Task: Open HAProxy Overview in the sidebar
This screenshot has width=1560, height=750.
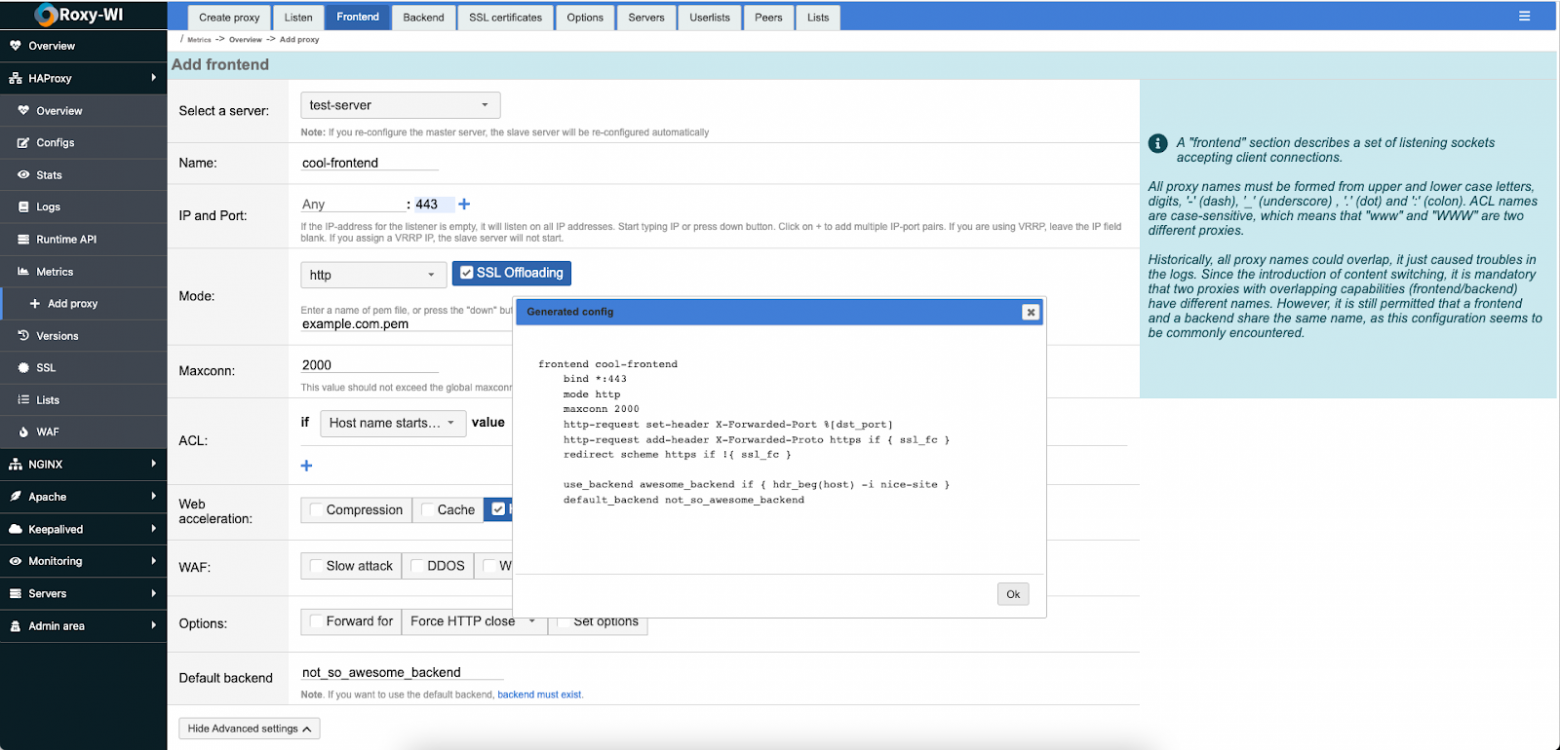Action: tap(59, 111)
